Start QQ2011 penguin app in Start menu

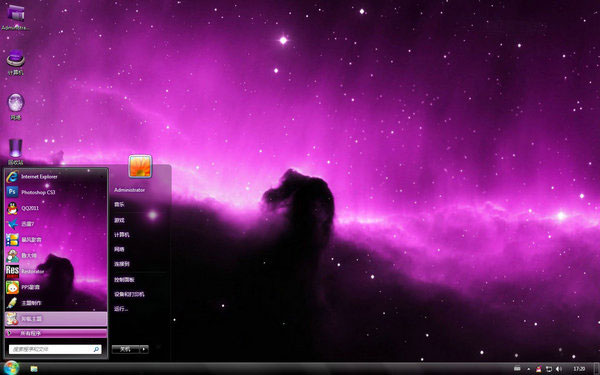click(56, 208)
